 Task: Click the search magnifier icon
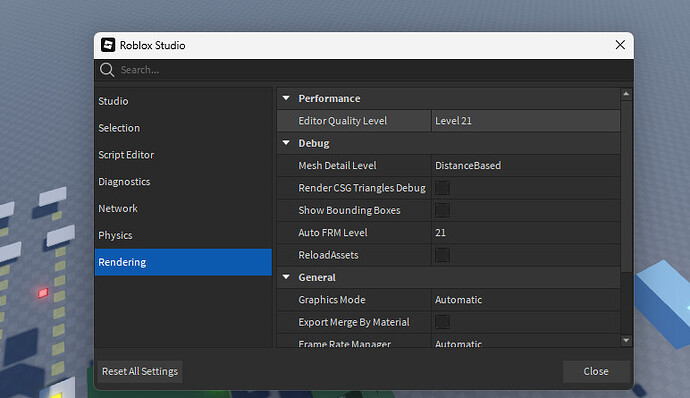click(106, 70)
